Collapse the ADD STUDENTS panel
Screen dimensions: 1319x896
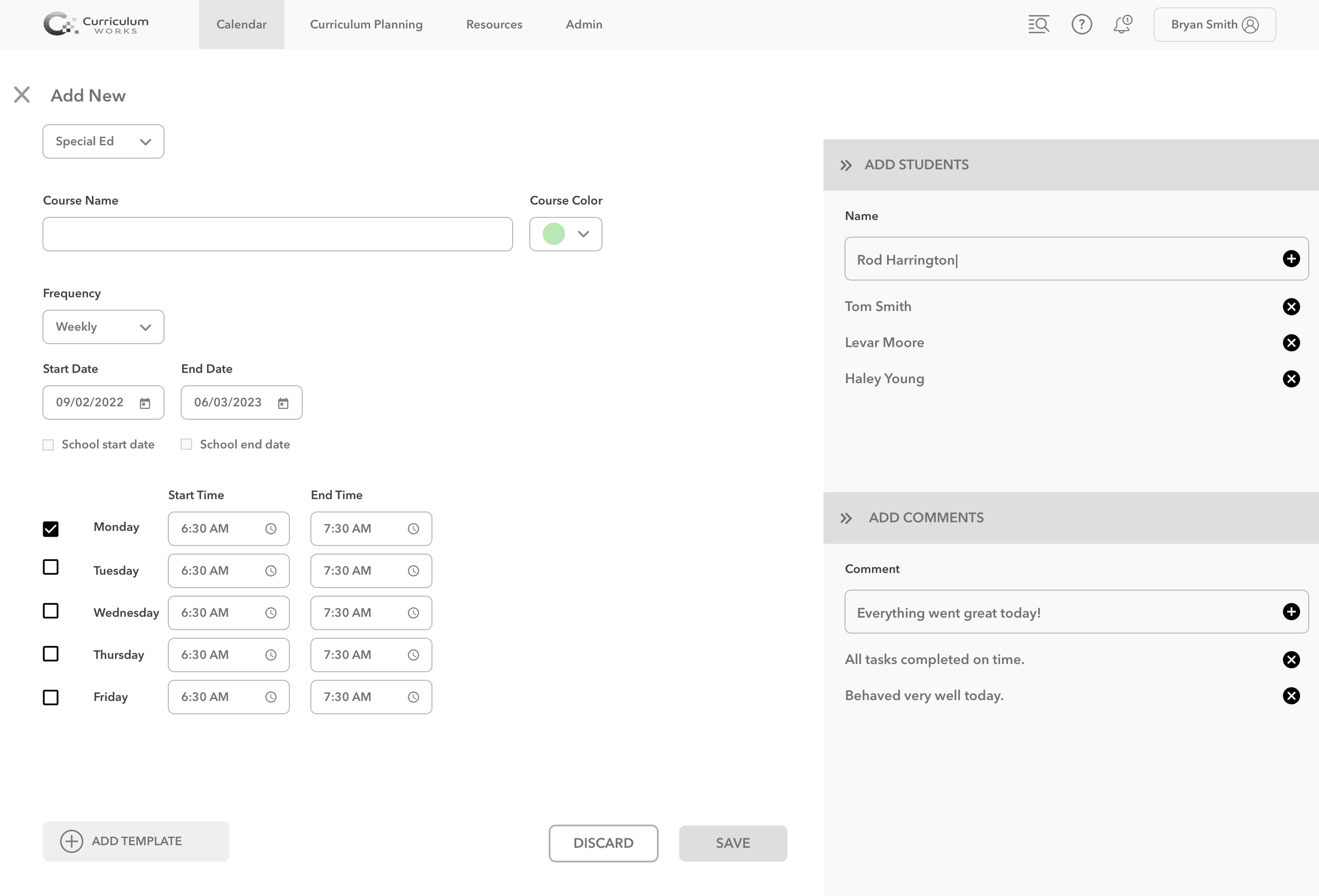[x=846, y=165]
